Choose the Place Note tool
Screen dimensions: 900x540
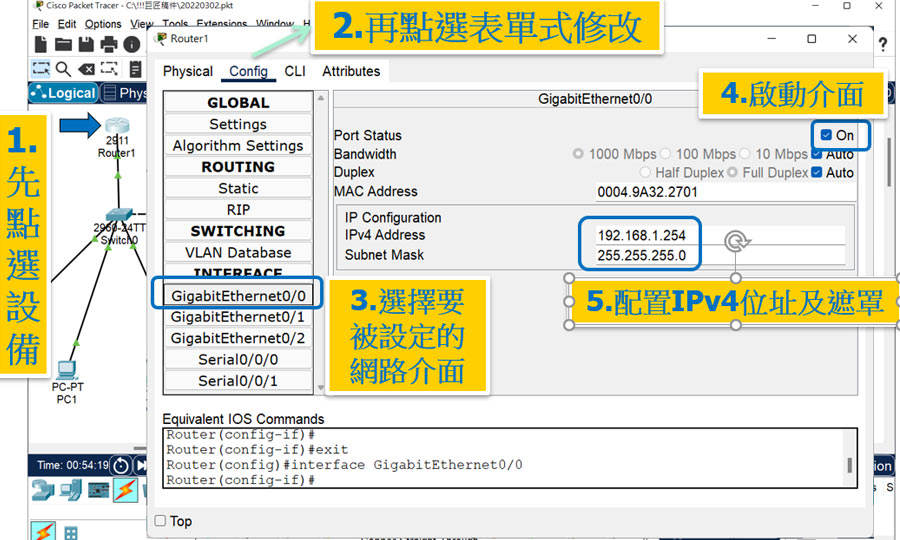pyautogui.click(x=135, y=69)
